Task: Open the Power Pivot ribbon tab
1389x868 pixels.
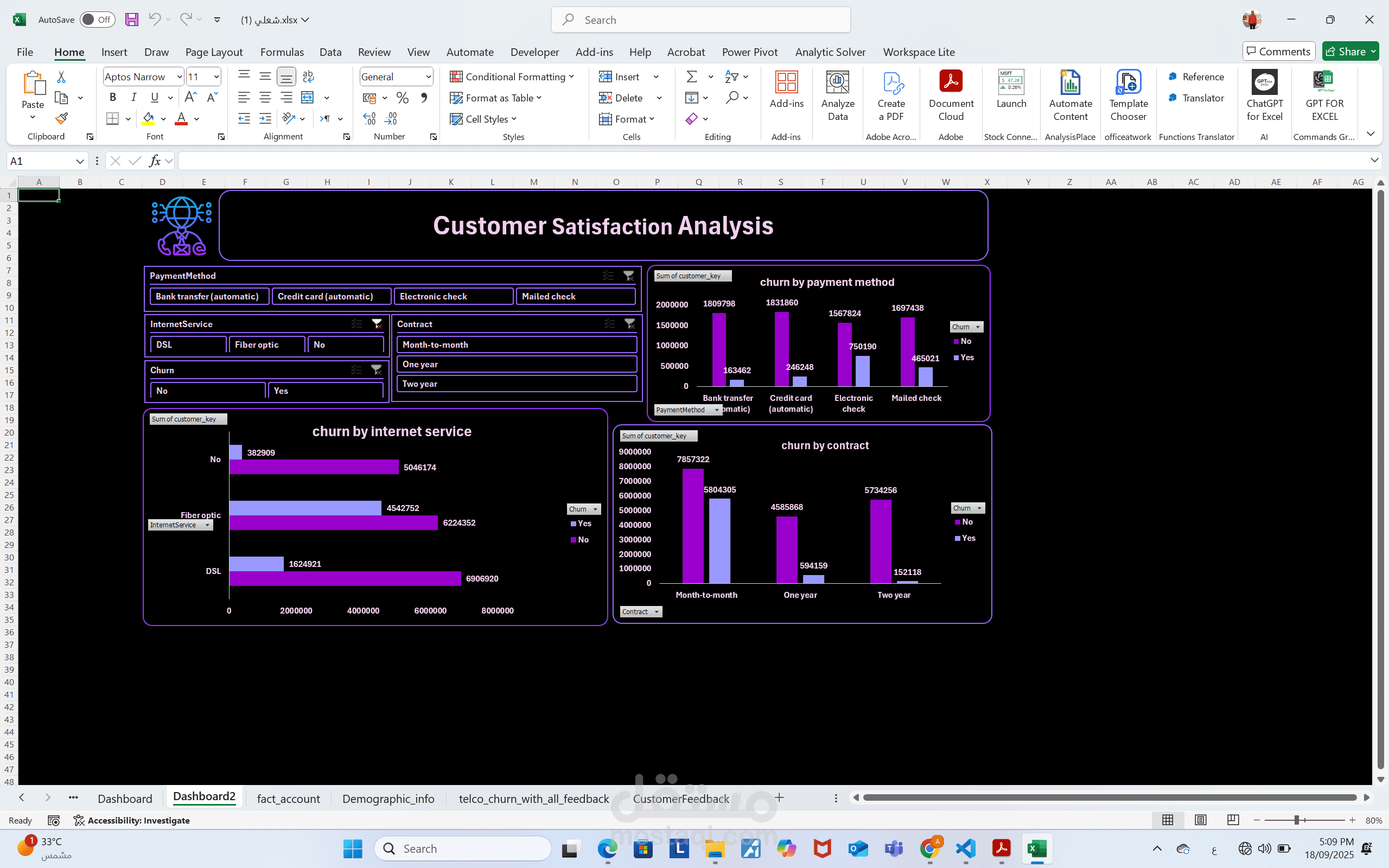Action: coord(749,52)
